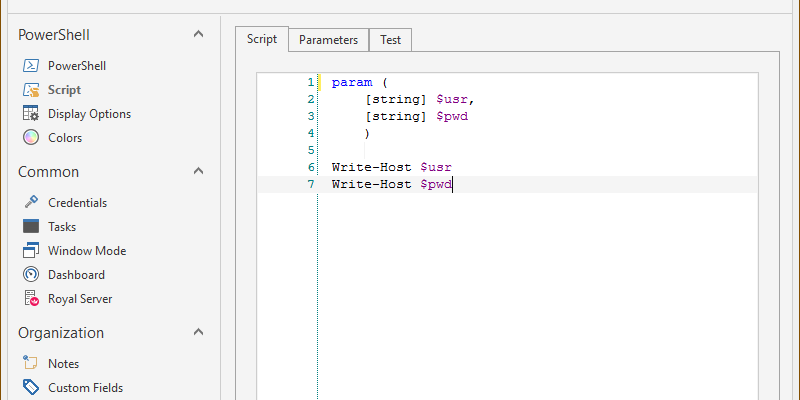Open Credentials using the key icon
Image resolution: width=800 pixels, height=400 pixels.
[30, 203]
